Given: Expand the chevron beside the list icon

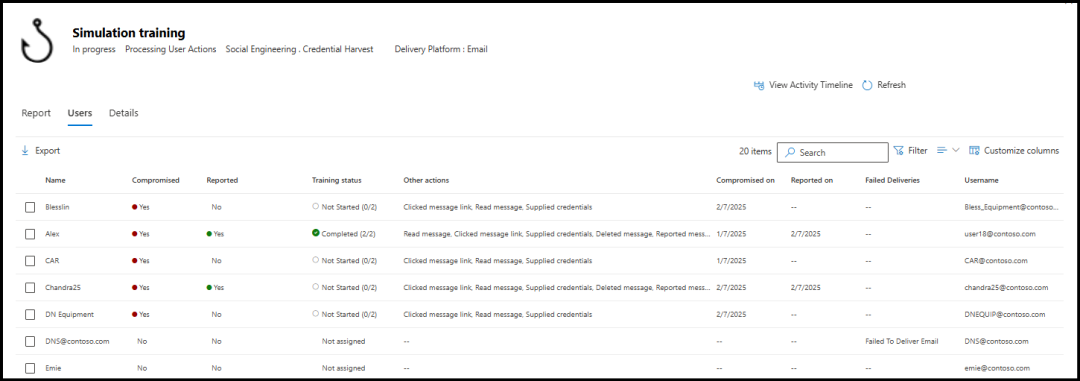Looking at the screenshot, I should (955, 150).
